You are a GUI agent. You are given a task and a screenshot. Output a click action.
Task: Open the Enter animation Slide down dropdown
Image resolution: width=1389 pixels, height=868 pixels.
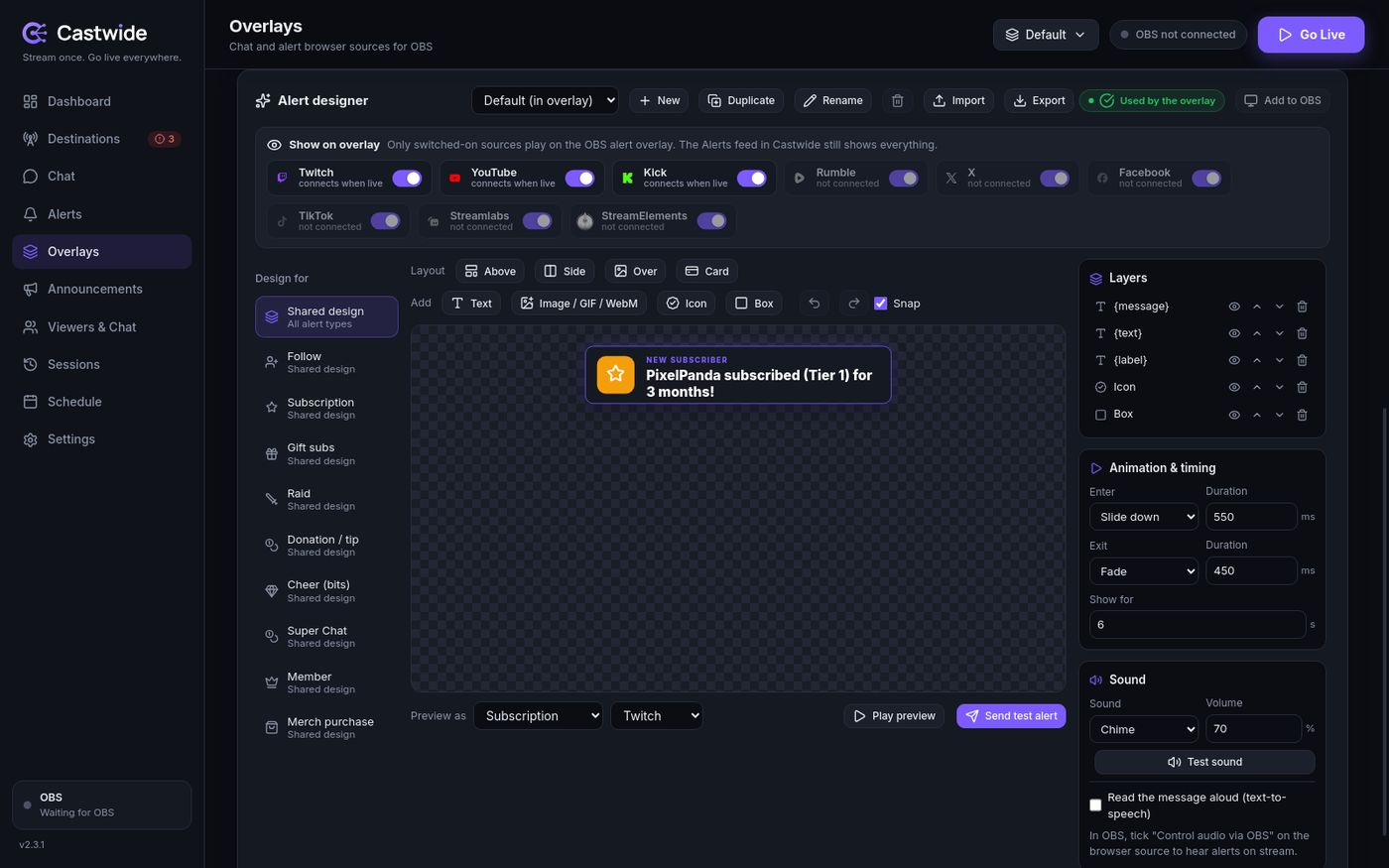[x=1143, y=517]
